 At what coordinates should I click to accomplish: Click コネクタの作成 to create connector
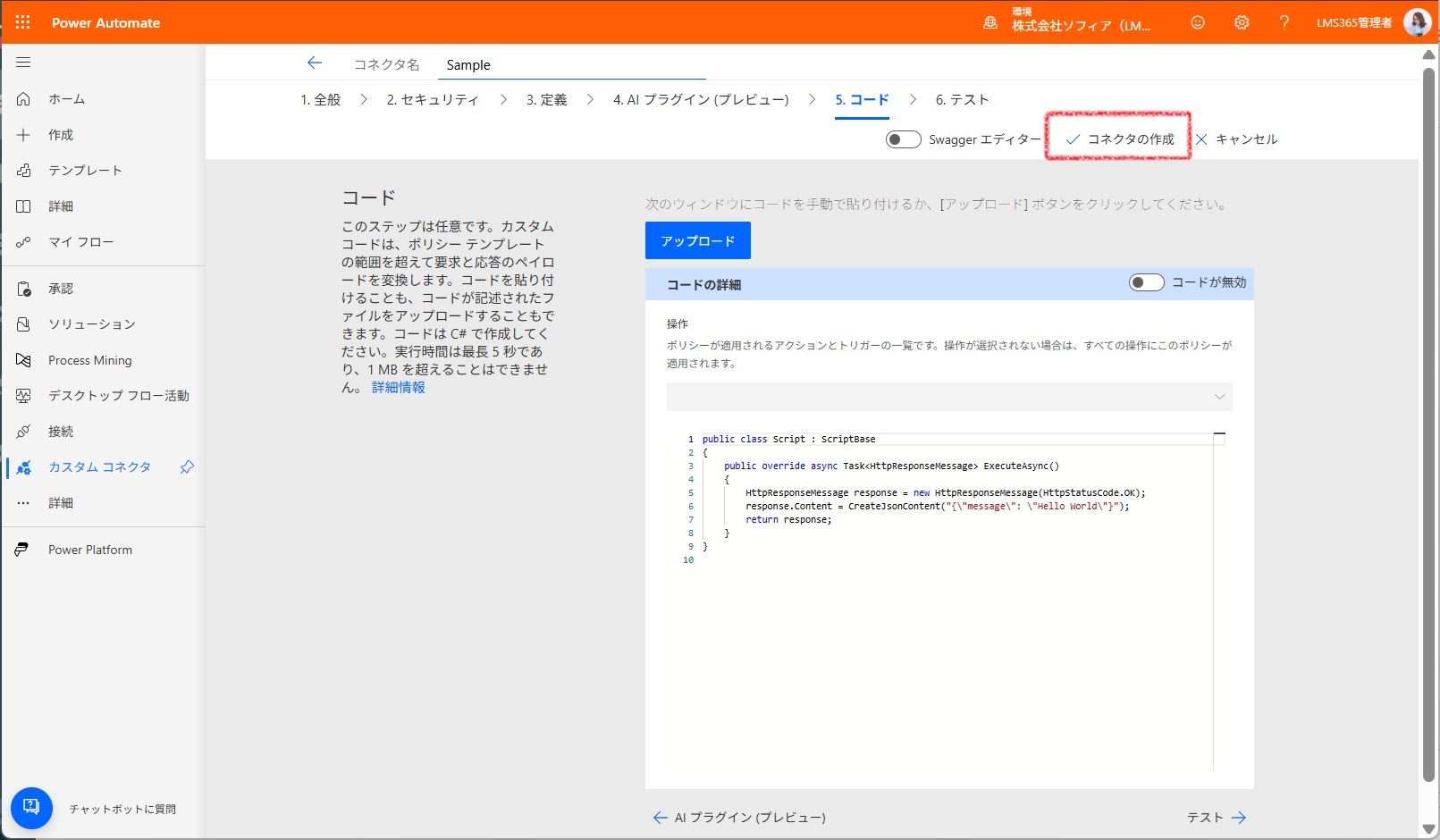pos(1119,139)
